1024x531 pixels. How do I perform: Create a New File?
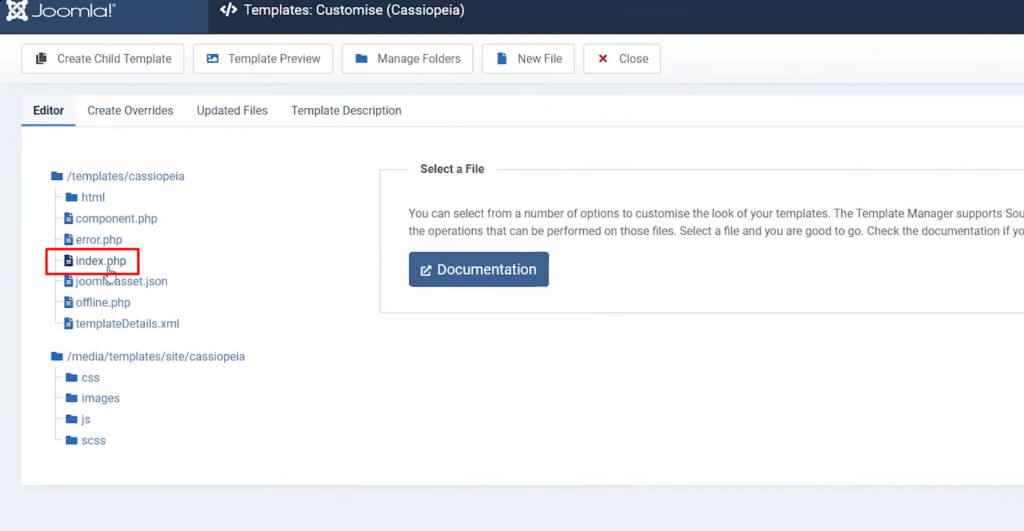(x=528, y=59)
